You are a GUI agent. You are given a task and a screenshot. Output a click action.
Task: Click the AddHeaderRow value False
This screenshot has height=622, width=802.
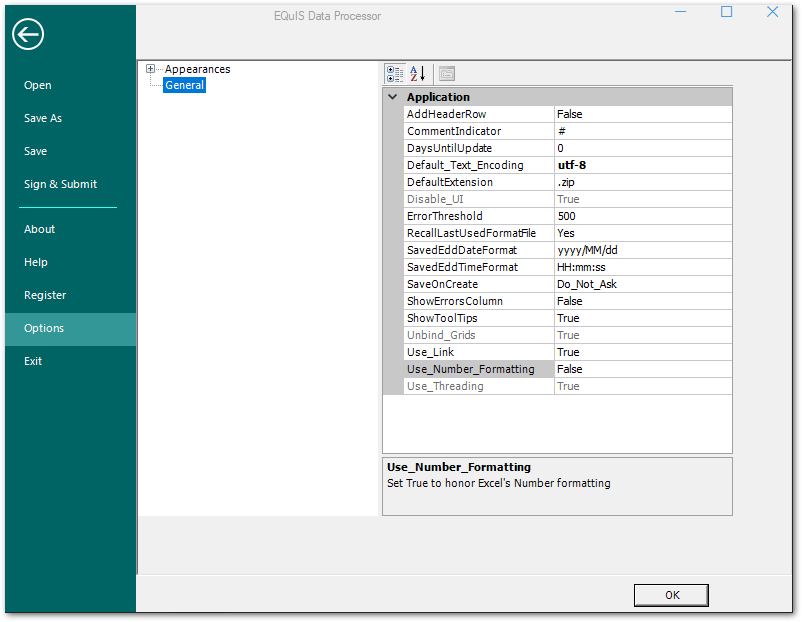point(643,114)
